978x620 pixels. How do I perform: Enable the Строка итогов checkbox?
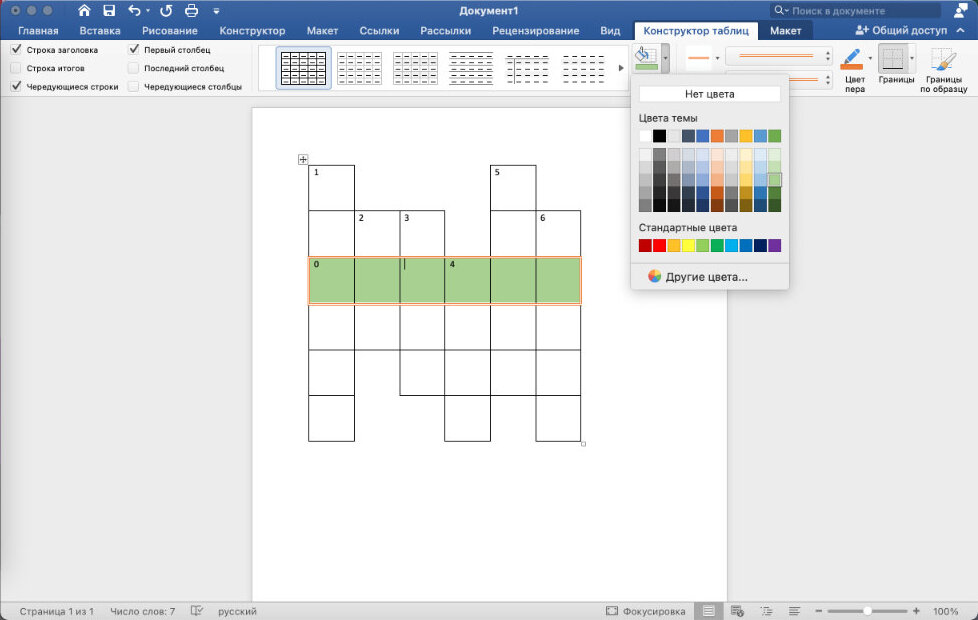[17, 68]
